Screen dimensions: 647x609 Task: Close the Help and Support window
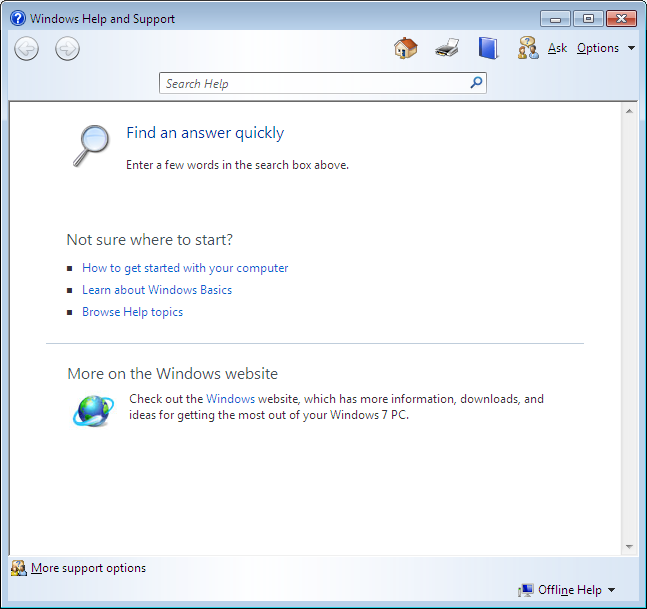pos(621,19)
